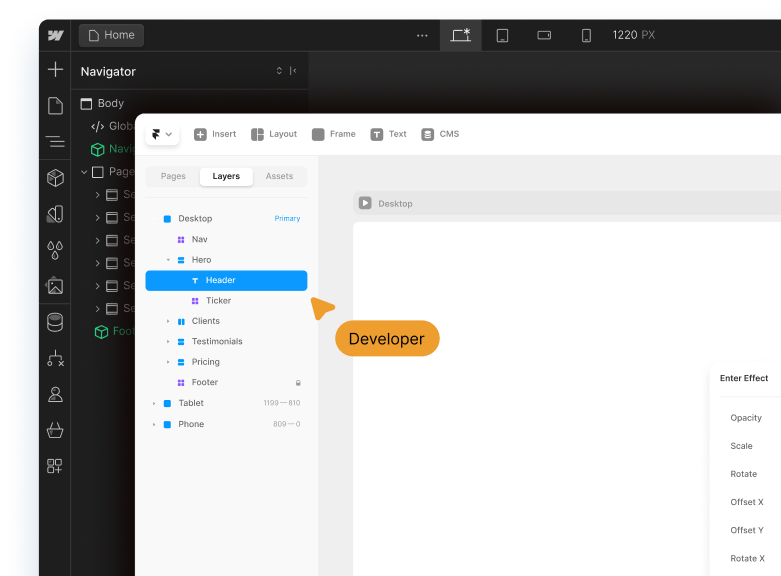Expand or collapse all in Navigator header
Image resolution: width=781 pixels, height=576 pixels.
(x=279, y=71)
